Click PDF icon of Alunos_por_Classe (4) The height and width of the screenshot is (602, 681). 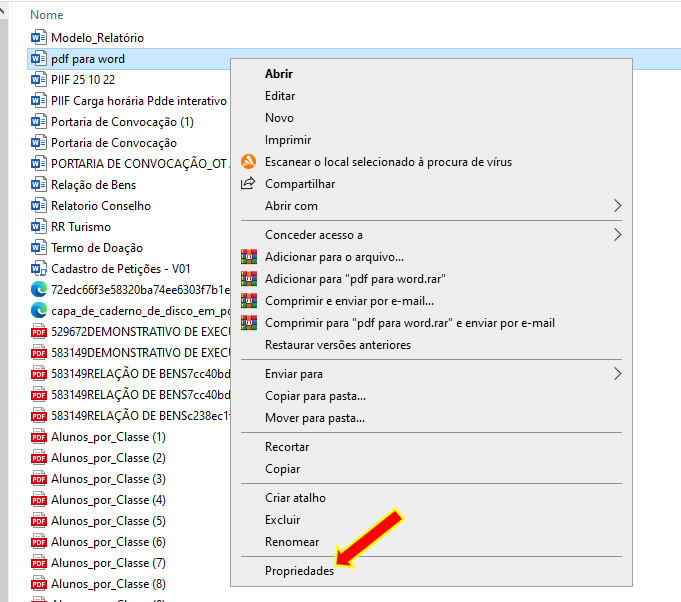39,499
